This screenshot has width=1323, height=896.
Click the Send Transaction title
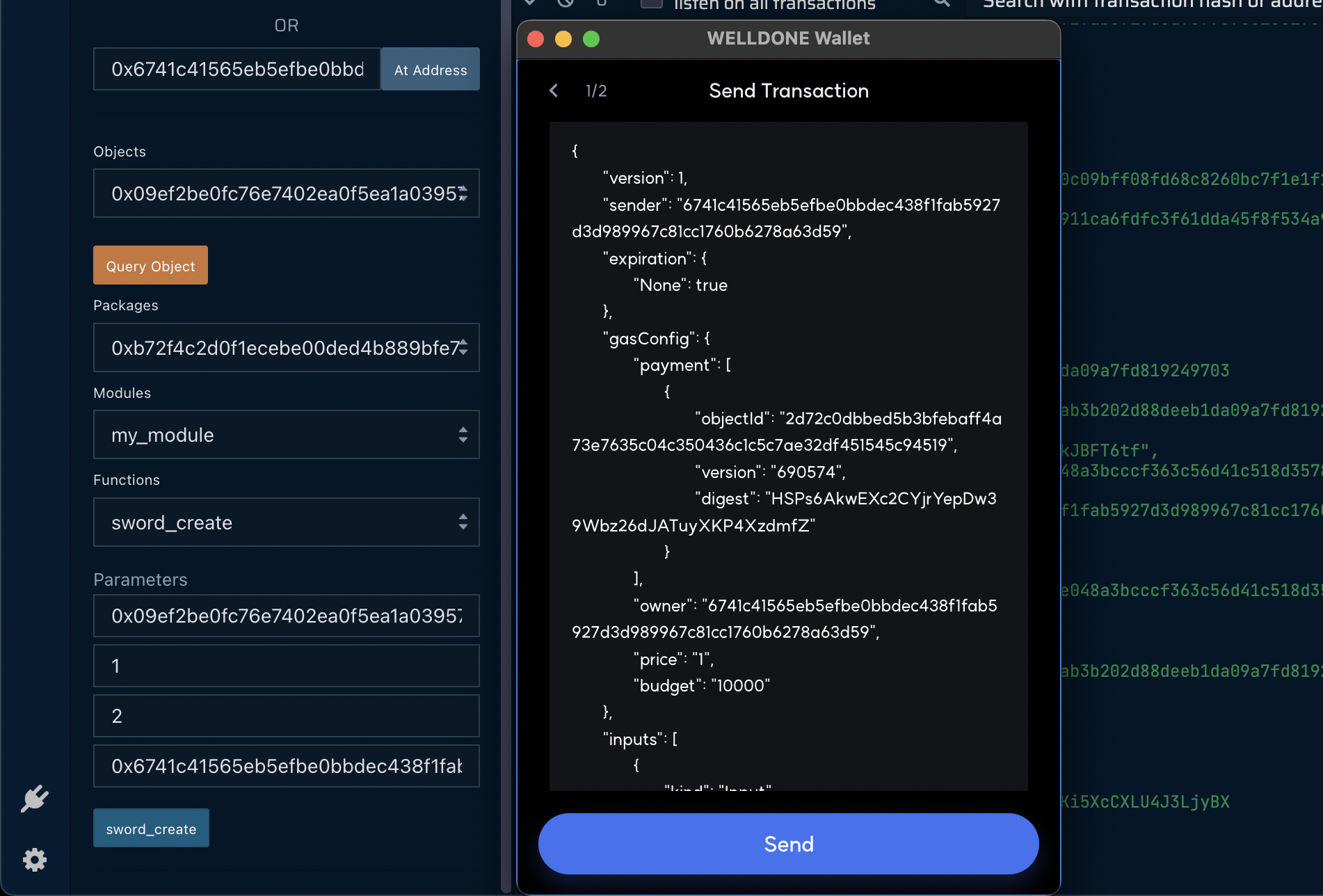tap(789, 91)
